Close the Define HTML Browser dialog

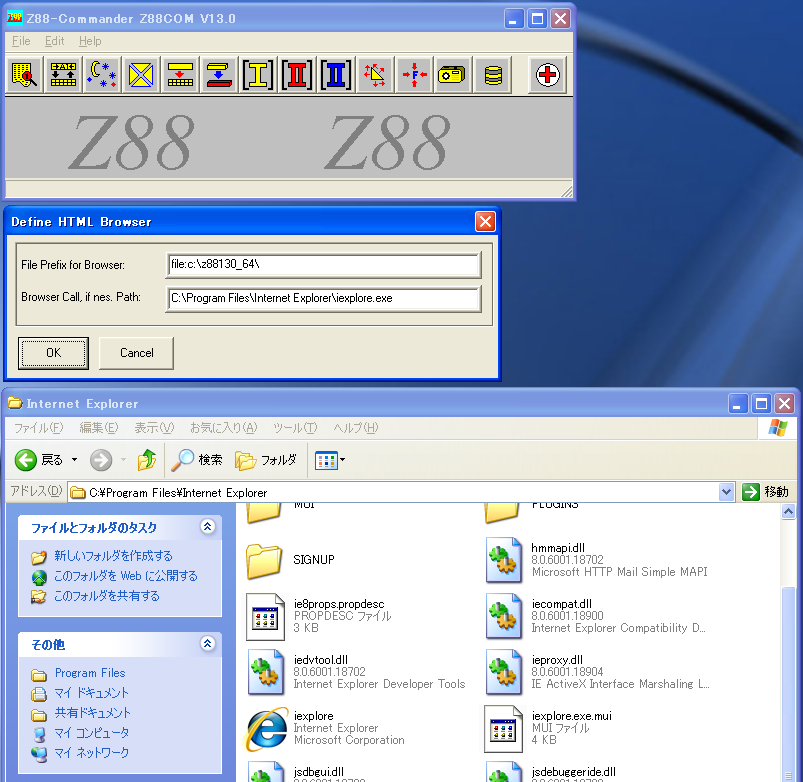(485, 222)
